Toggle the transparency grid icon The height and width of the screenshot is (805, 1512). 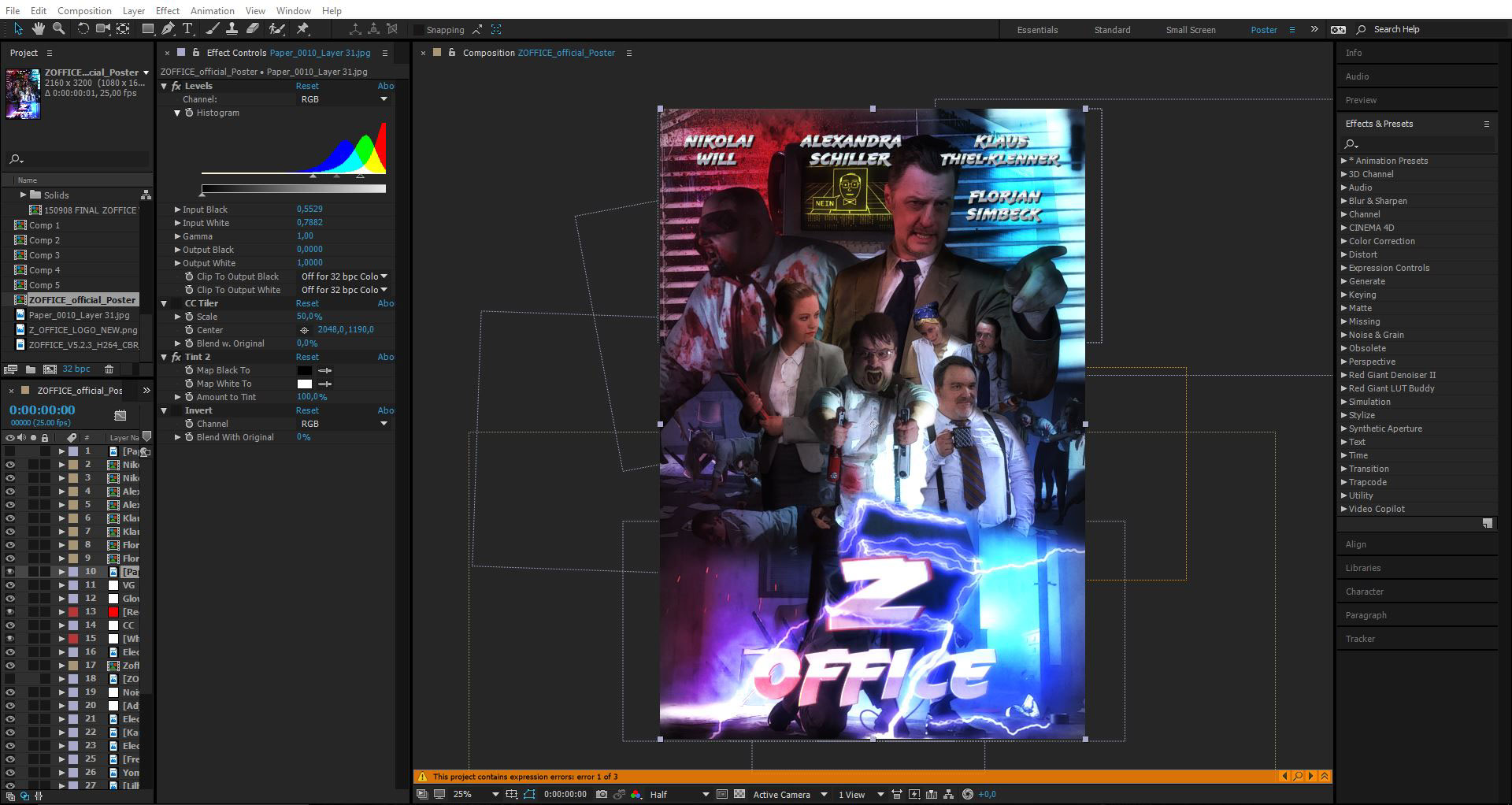739,794
